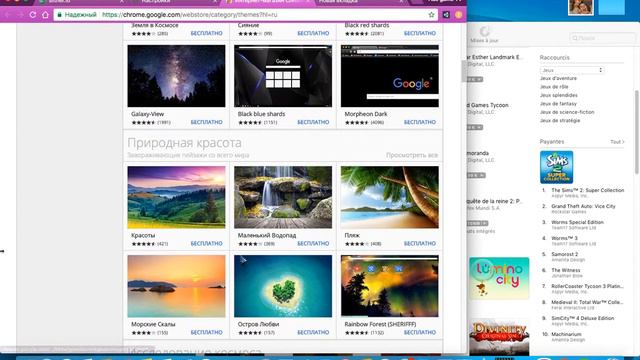The image size is (640, 360).
Task: Click the Jeux splendides shortcut link
Action: (559, 95)
